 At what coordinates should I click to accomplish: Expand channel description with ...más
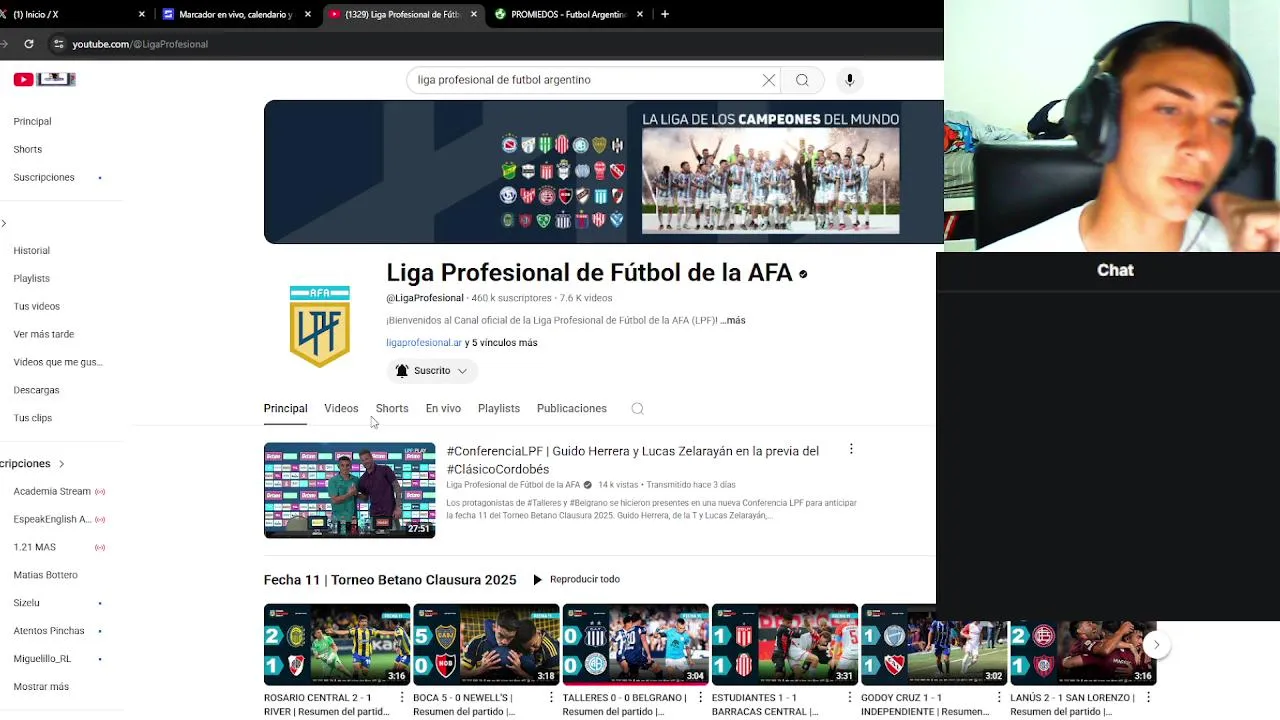click(733, 320)
